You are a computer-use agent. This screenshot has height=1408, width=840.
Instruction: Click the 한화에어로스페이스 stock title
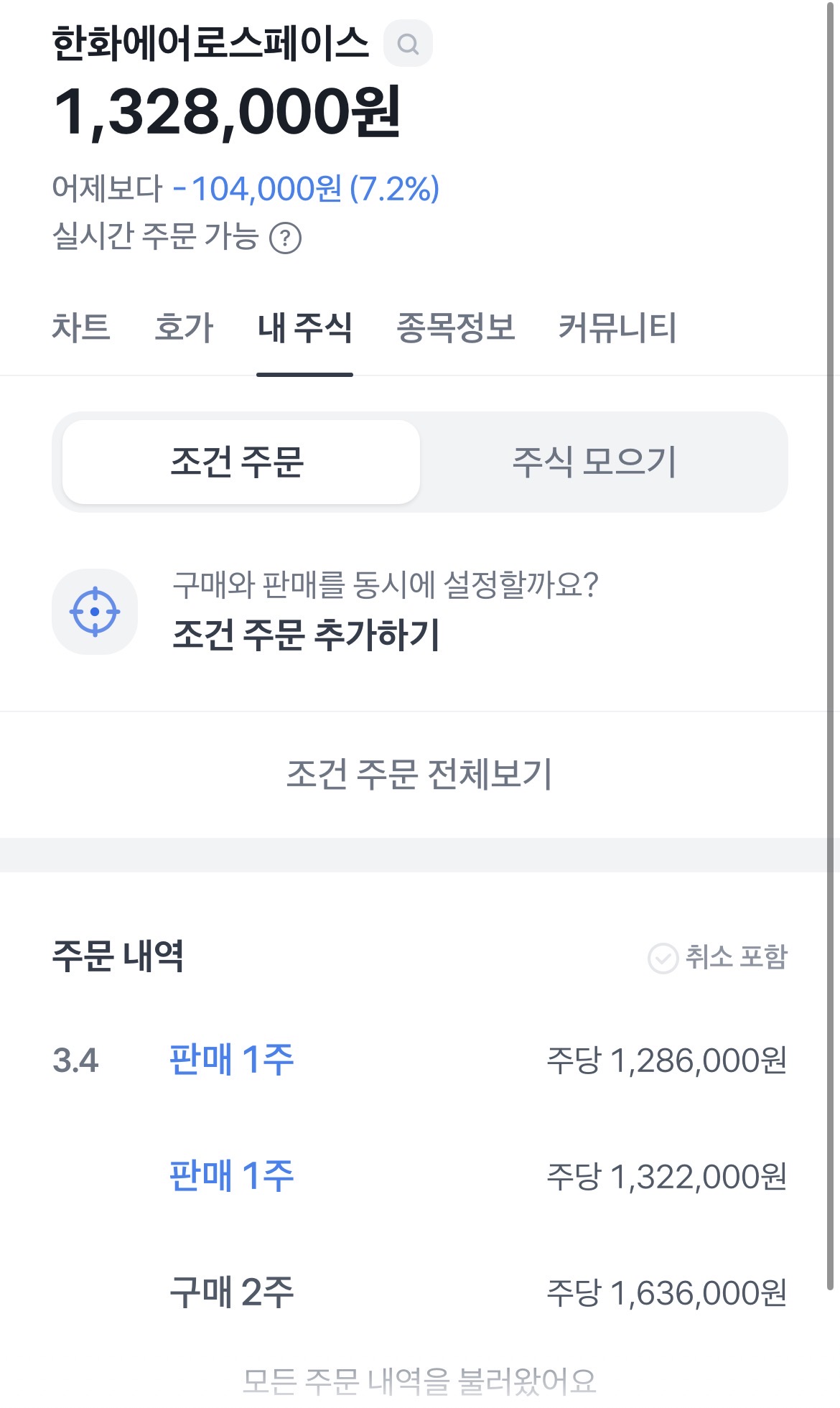point(210,43)
